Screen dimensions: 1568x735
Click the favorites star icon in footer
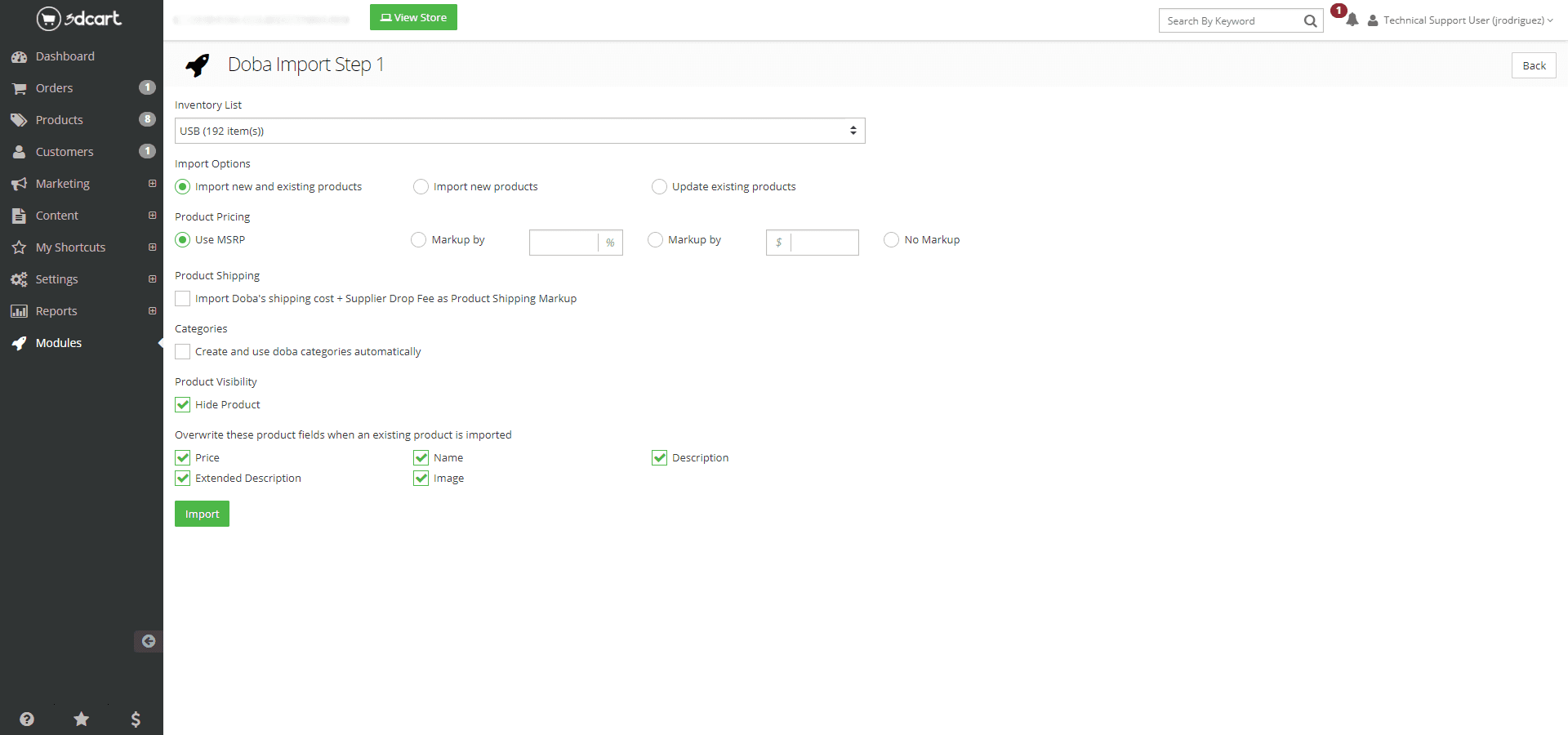81,719
